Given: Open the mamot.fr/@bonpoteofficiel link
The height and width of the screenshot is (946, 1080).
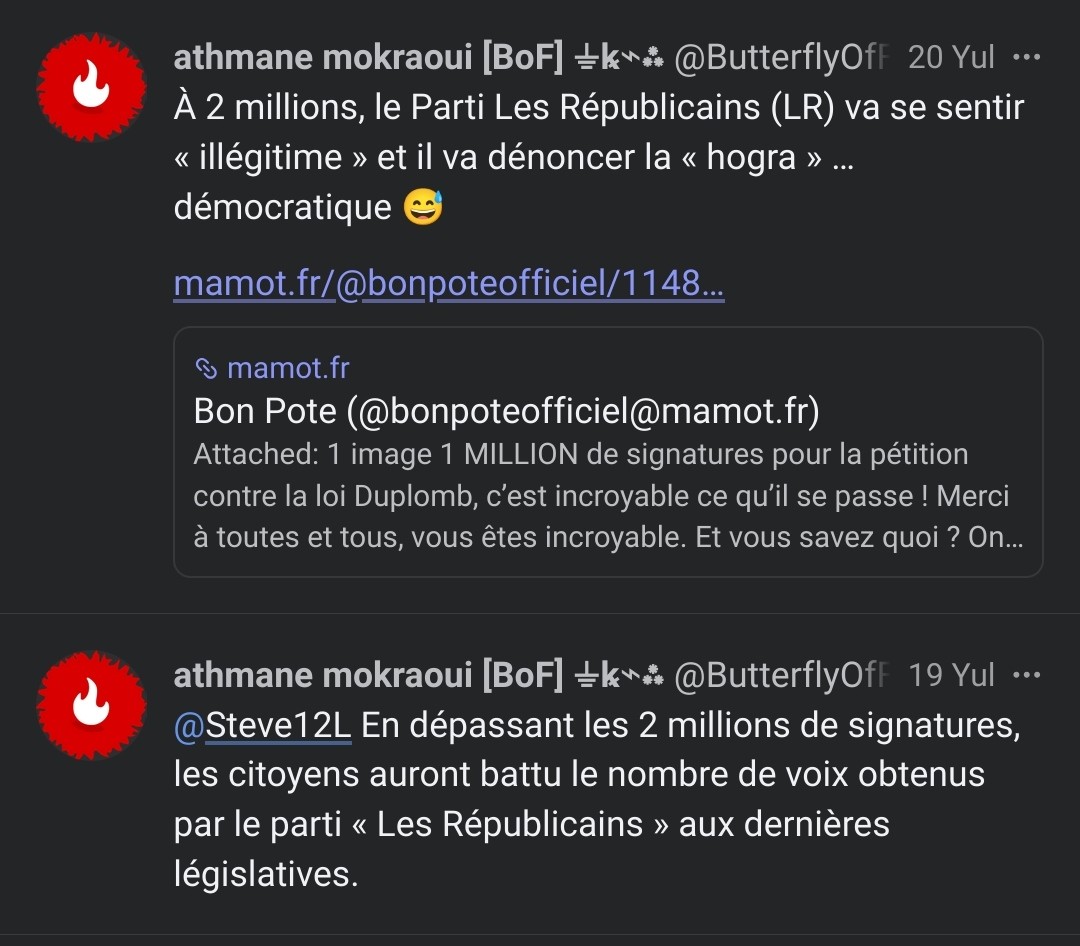Looking at the screenshot, I should tap(448, 284).
